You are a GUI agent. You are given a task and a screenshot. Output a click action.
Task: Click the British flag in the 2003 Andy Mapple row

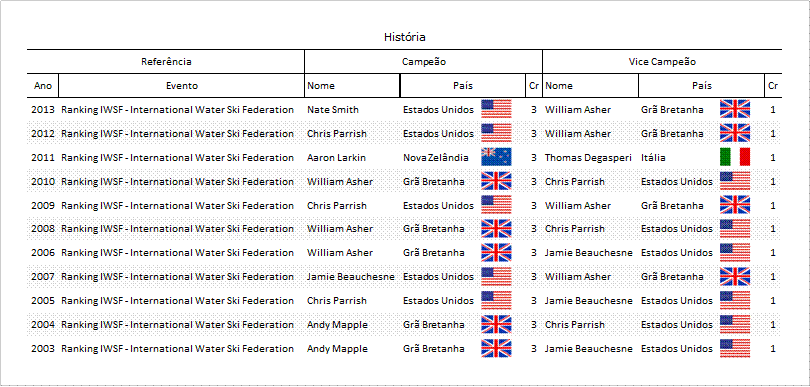(x=496, y=348)
